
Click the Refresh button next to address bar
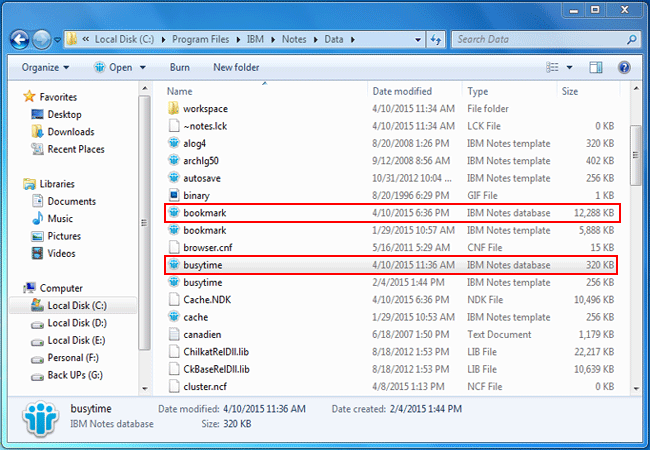436,40
